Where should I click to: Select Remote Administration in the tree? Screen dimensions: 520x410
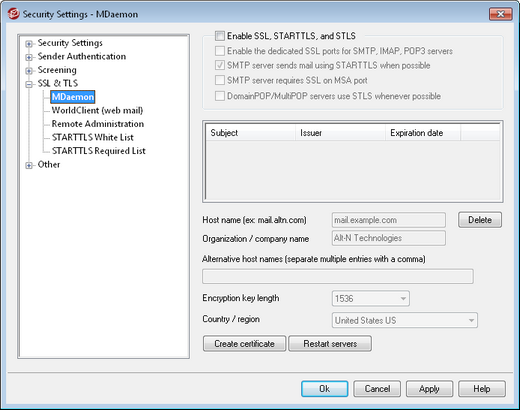98,124
